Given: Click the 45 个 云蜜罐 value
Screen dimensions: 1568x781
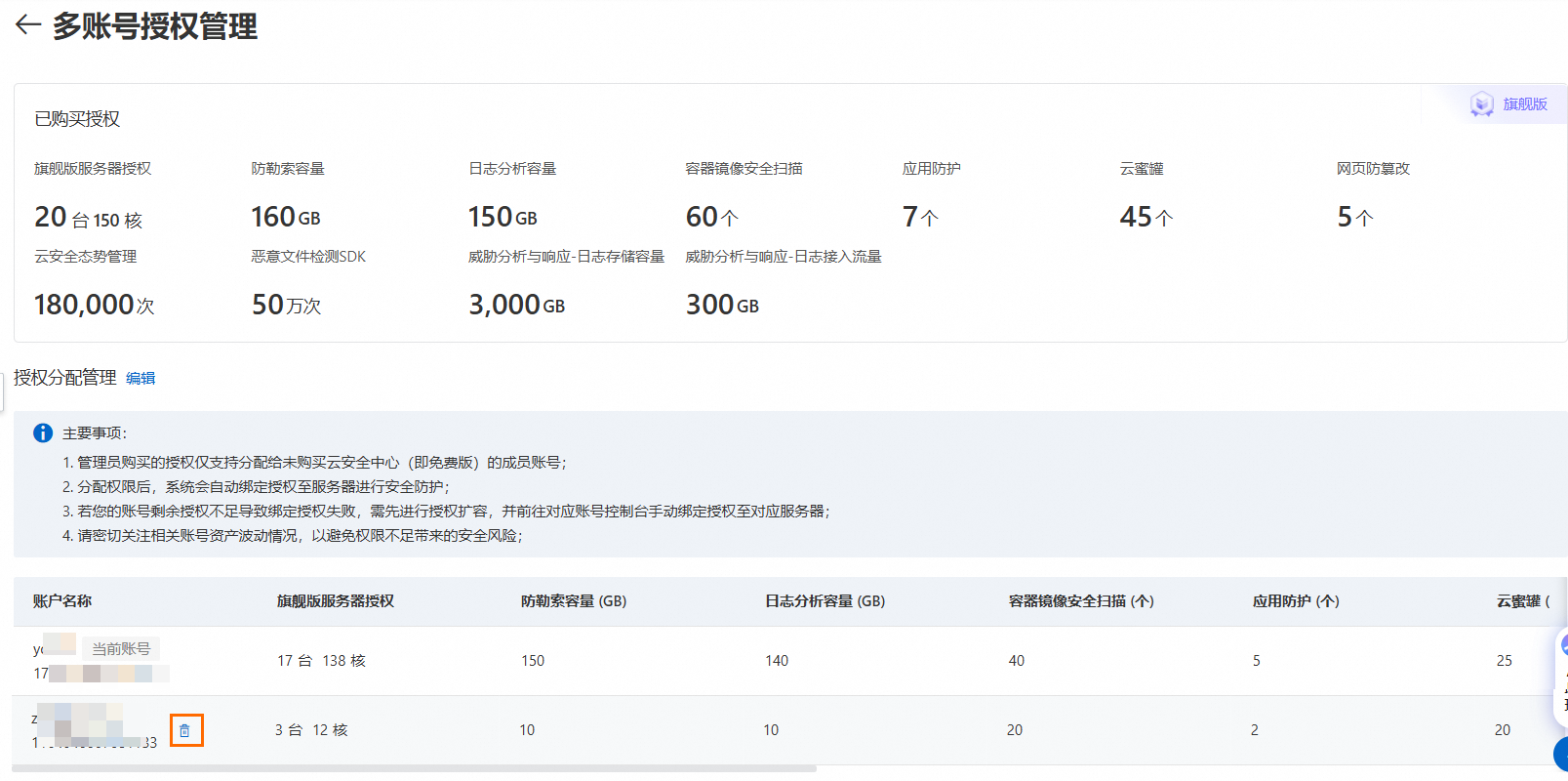Looking at the screenshot, I should (x=1146, y=218).
